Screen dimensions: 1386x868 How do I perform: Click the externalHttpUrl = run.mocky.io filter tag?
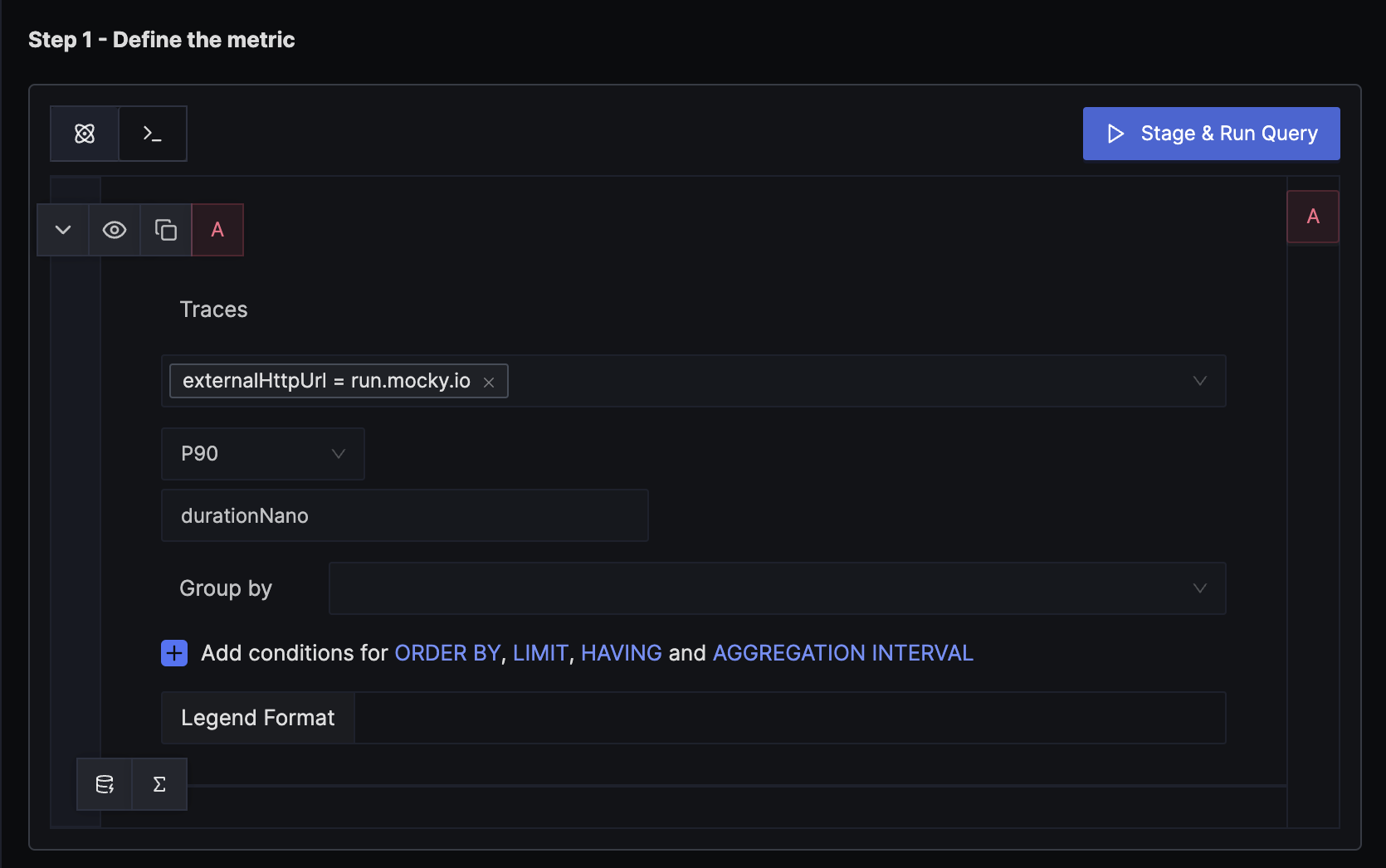339,381
